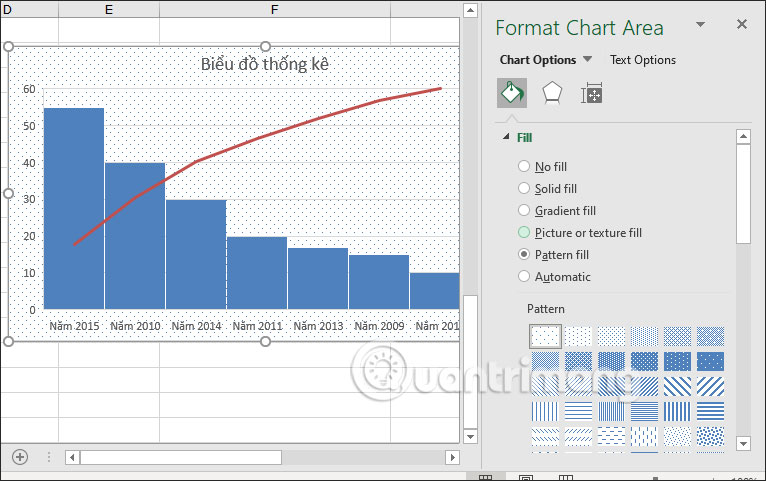The height and width of the screenshot is (481, 766).
Task: Click the Chart Options tab
Action: tap(537, 60)
